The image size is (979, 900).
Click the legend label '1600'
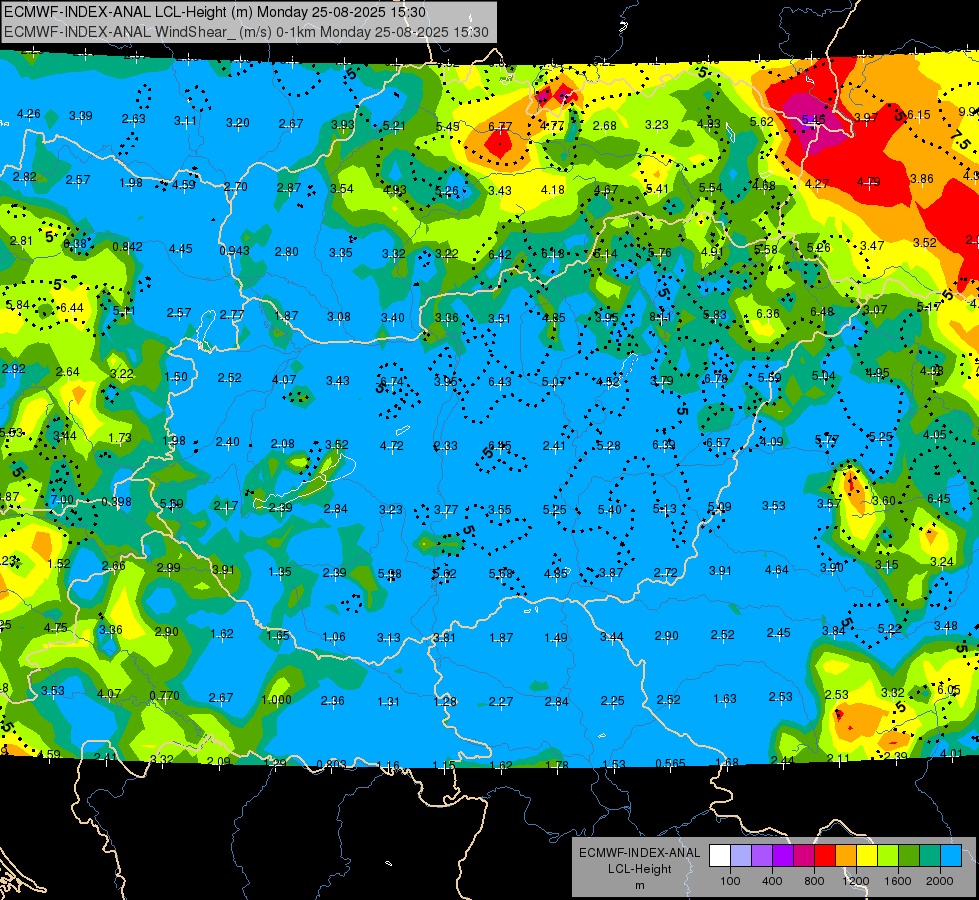pyautogui.click(x=898, y=881)
